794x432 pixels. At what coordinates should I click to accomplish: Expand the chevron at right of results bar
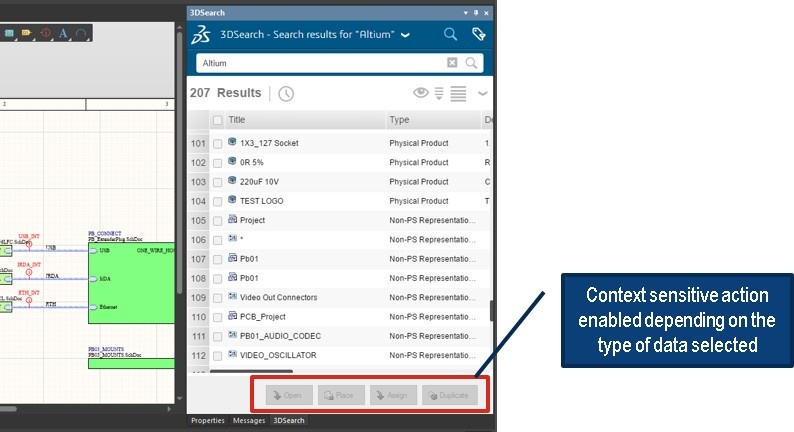tap(483, 94)
